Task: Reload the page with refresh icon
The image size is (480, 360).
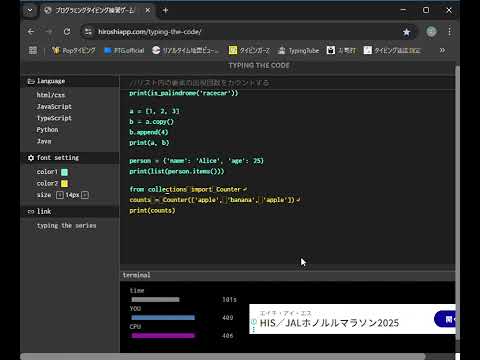Action: [x=67, y=32]
